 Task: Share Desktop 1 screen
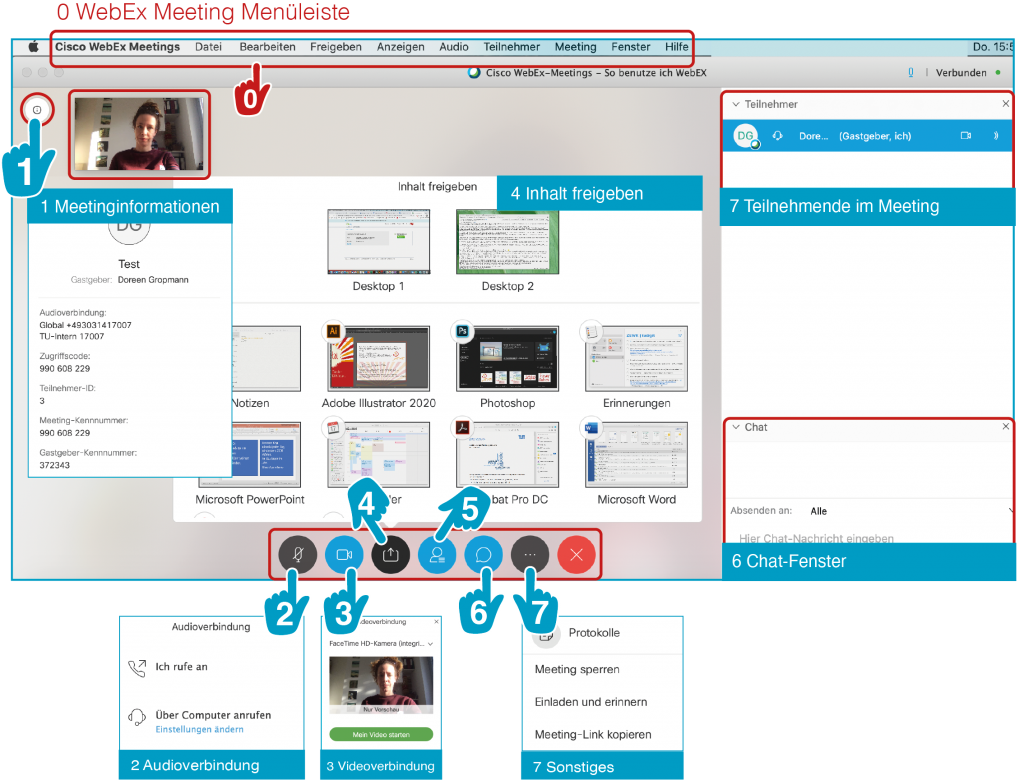point(379,242)
